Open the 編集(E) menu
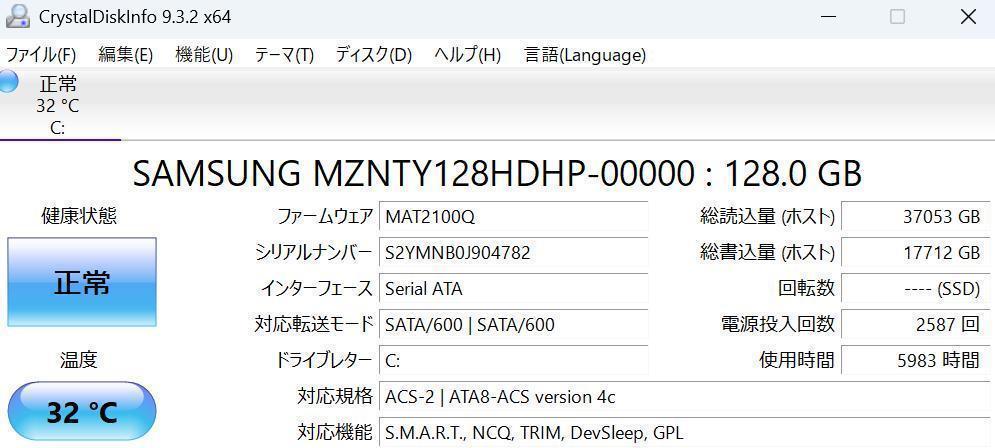Screen dimensions: 995x448 126,55
